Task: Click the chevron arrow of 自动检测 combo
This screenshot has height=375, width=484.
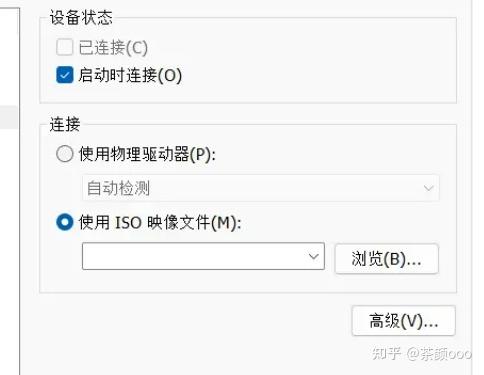Action: coord(428,188)
